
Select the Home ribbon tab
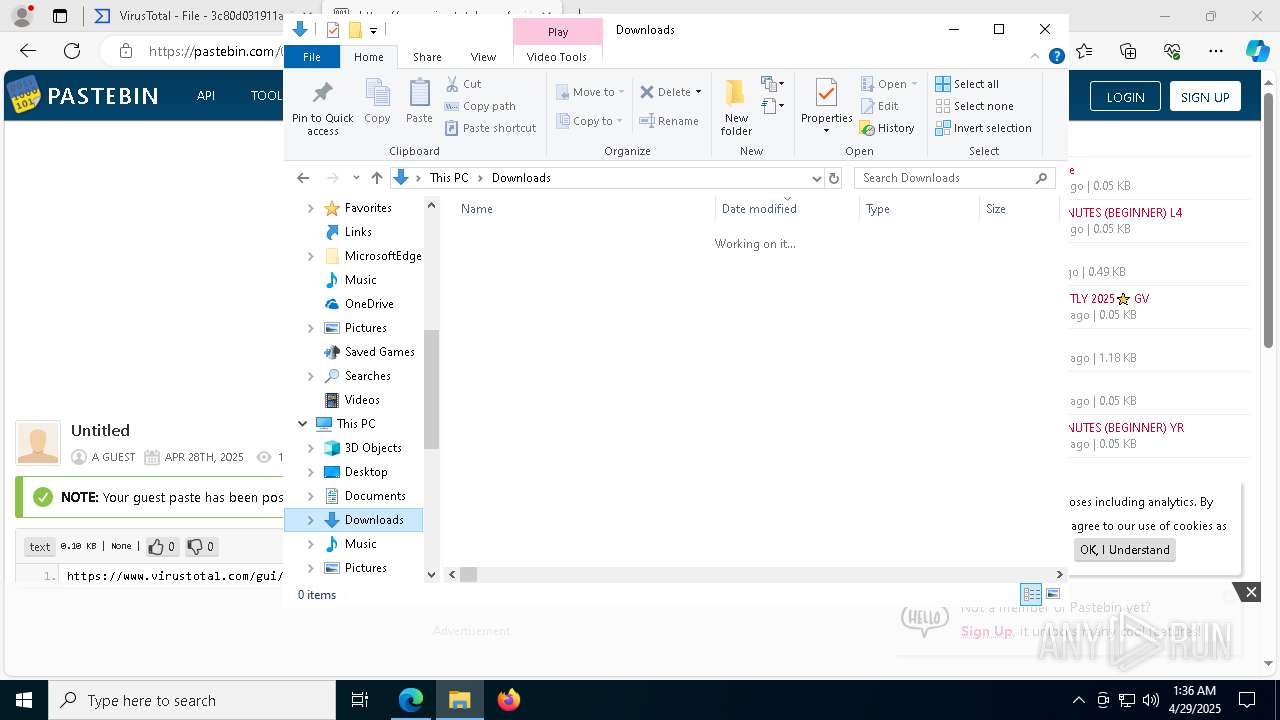click(x=368, y=57)
